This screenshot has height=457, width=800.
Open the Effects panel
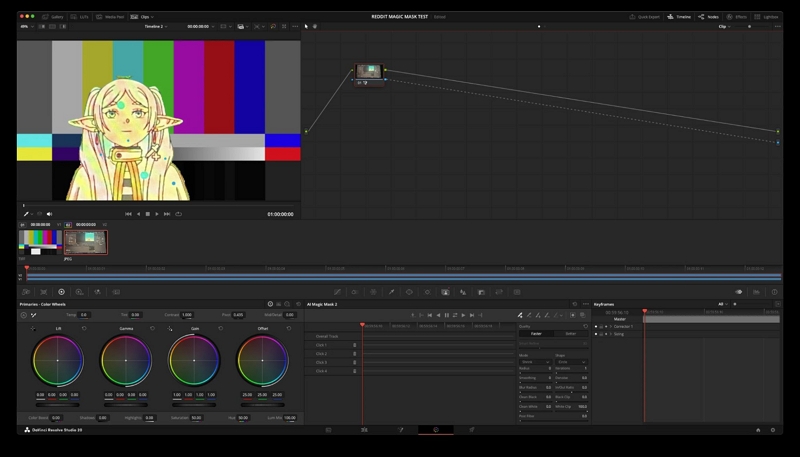(737, 17)
